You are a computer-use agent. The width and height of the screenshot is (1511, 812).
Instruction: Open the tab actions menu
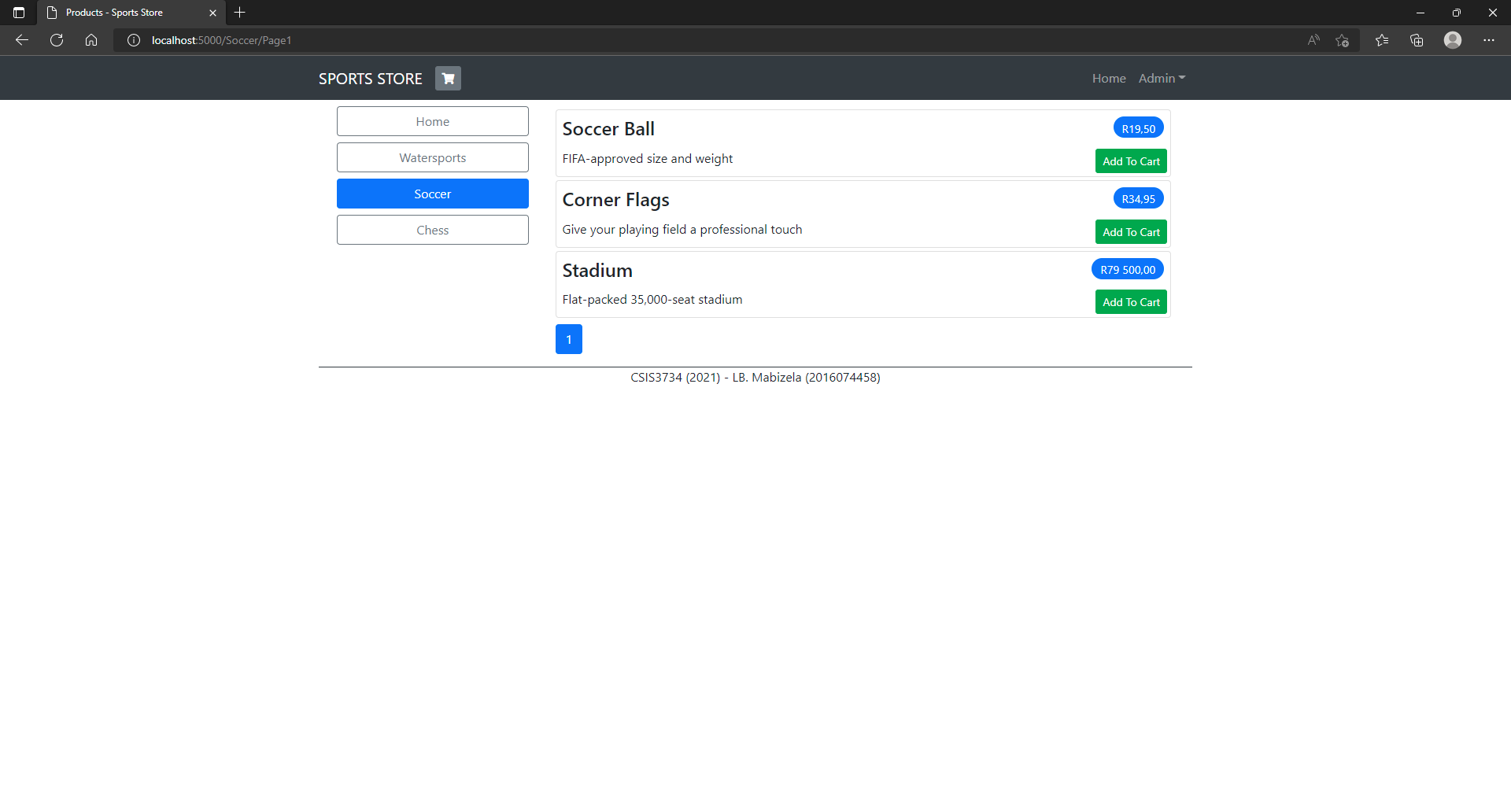coord(17,13)
